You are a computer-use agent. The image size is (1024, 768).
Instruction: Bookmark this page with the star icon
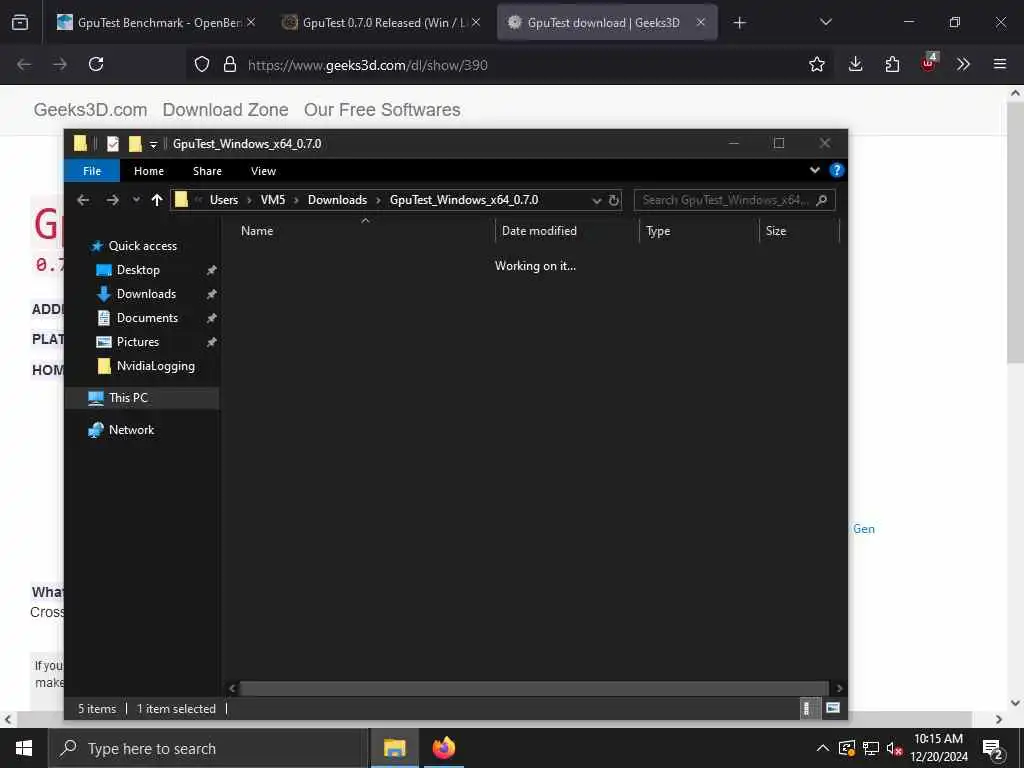pyautogui.click(x=816, y=64)
